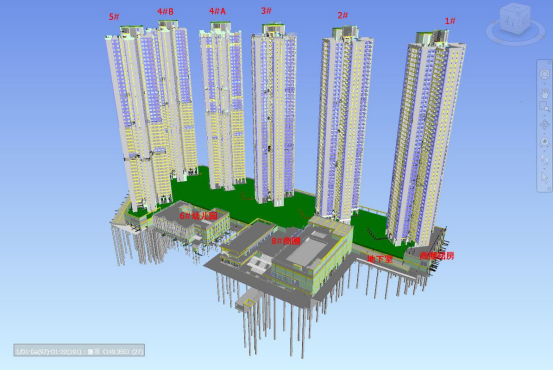
Task: Pick the Select arrow tool
Action: tap(544, 177)
